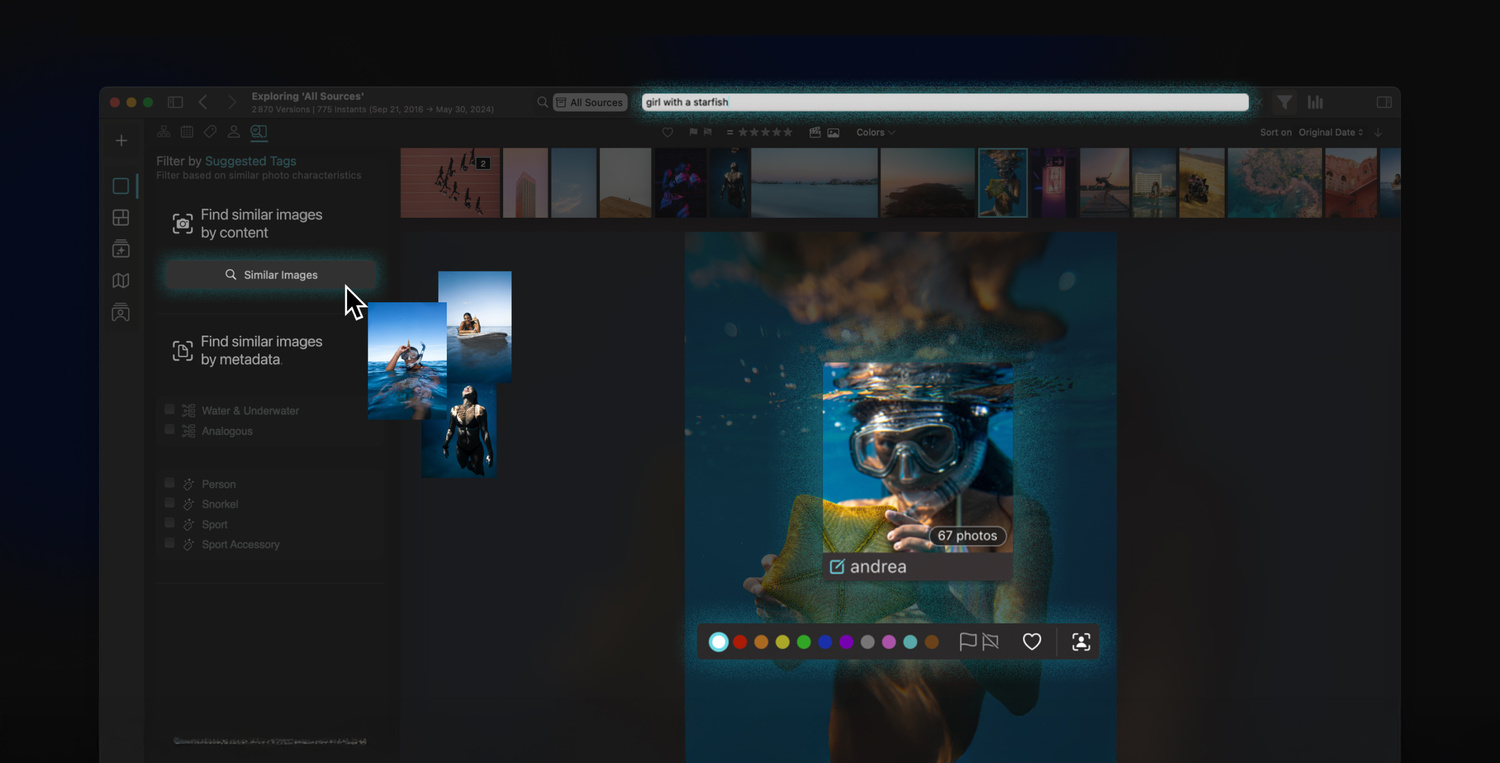This screenshot has width=1500, height=763.
Task: Open the All Sources selector
Action: 590,102
